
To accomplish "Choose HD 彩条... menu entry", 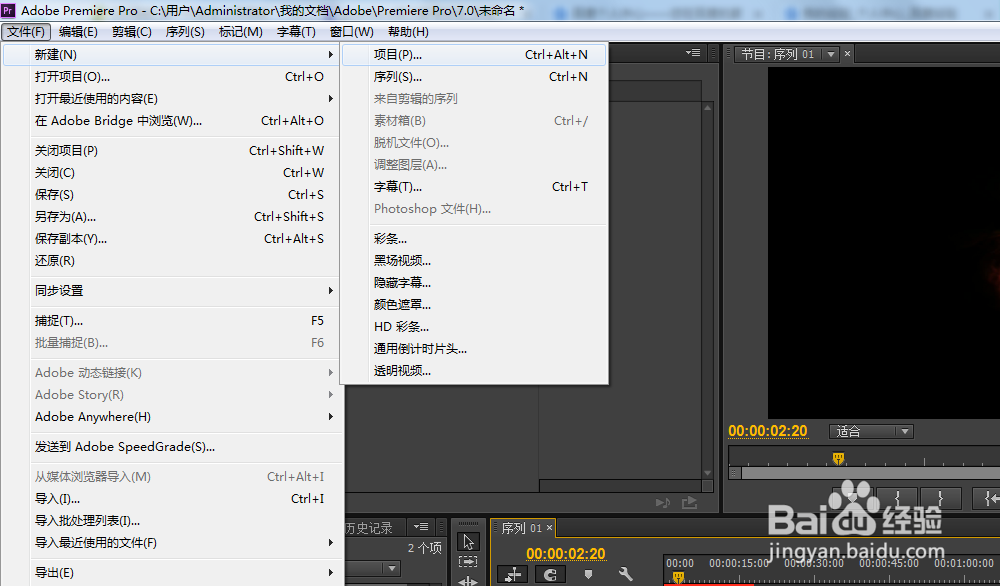I will pos(474,326).
